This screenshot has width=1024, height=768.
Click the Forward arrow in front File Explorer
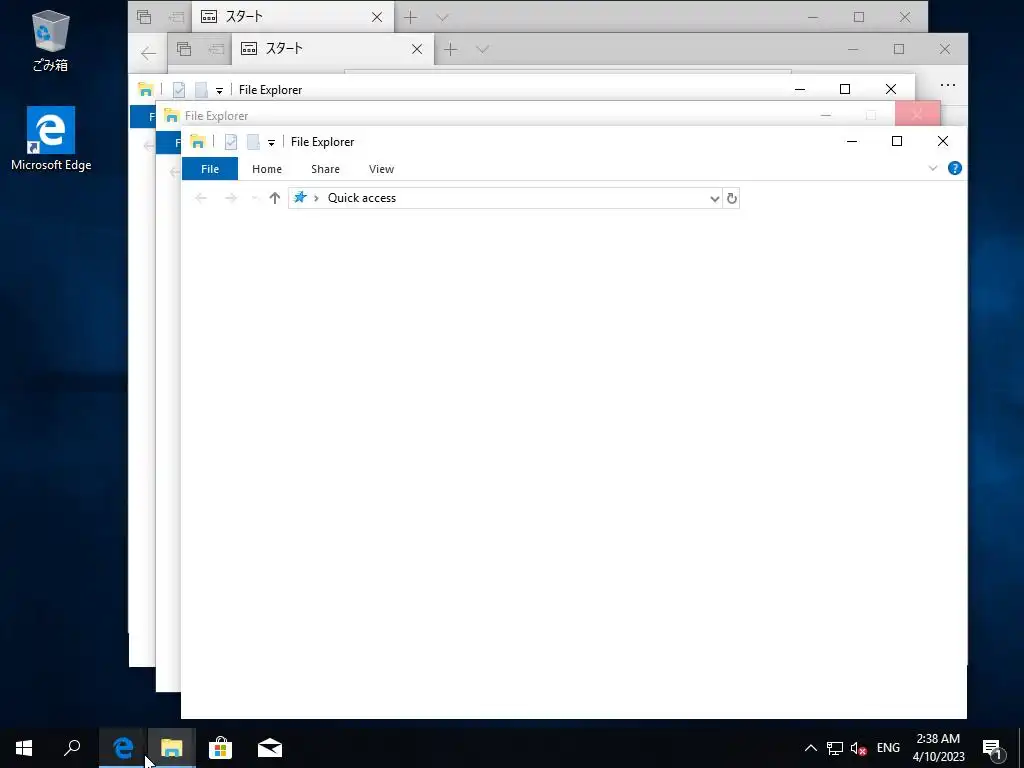point(231,198)
